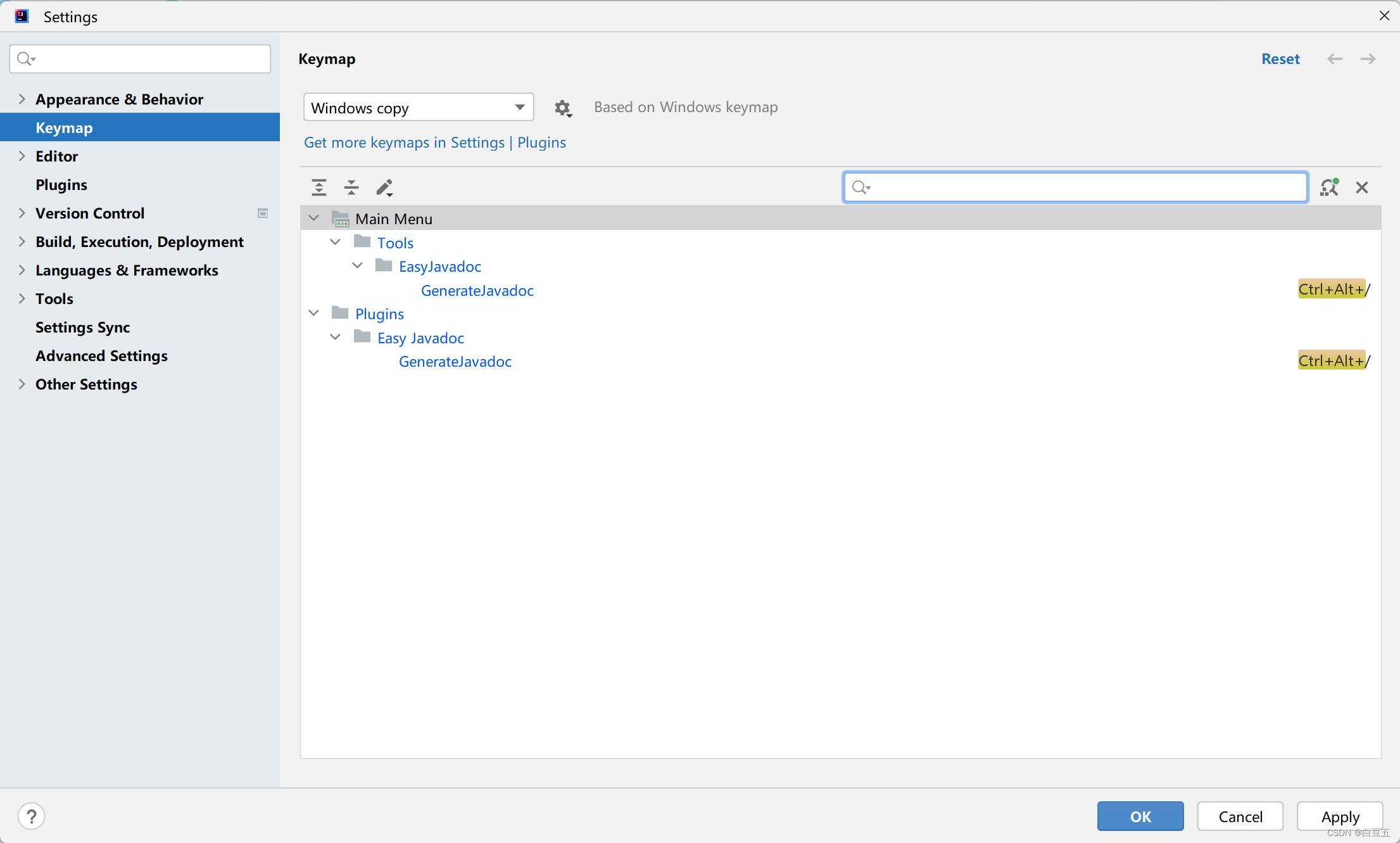Focus the settings sidebar search field

click(140, 59)
